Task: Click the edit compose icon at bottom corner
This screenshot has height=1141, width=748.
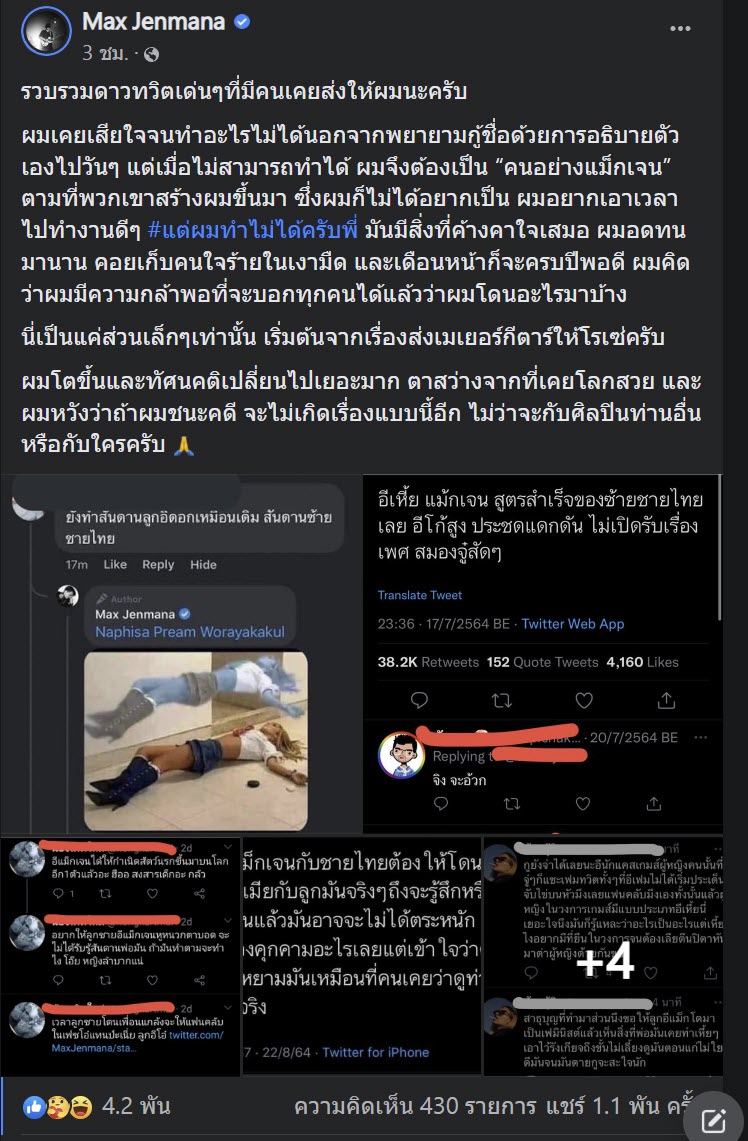Action: [x=714, y=1122]
